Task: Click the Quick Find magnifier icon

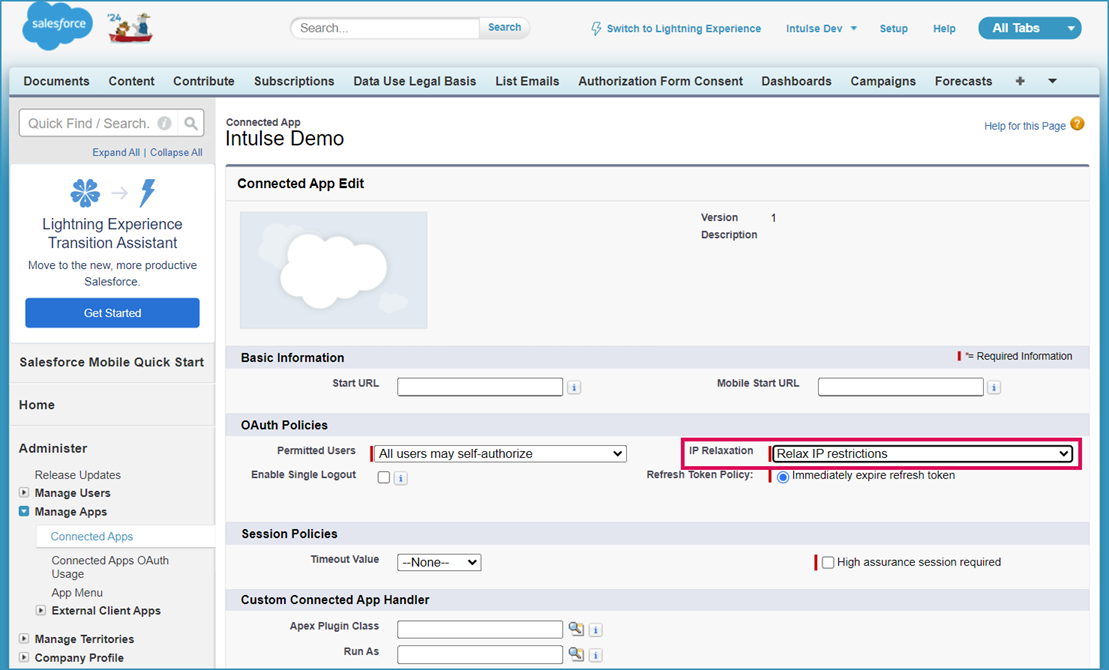Action: tap(191, 123)
